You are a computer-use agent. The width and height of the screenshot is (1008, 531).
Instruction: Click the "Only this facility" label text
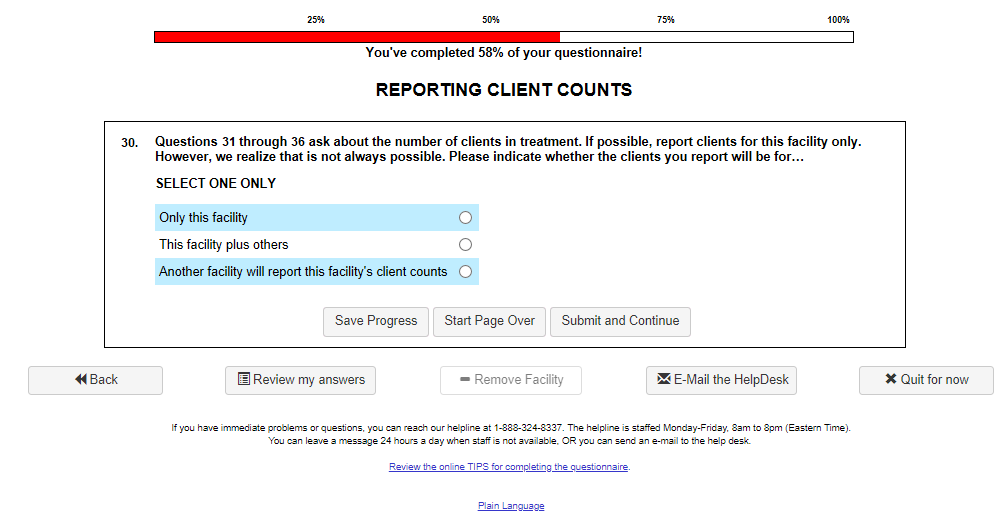coord(203,218)
